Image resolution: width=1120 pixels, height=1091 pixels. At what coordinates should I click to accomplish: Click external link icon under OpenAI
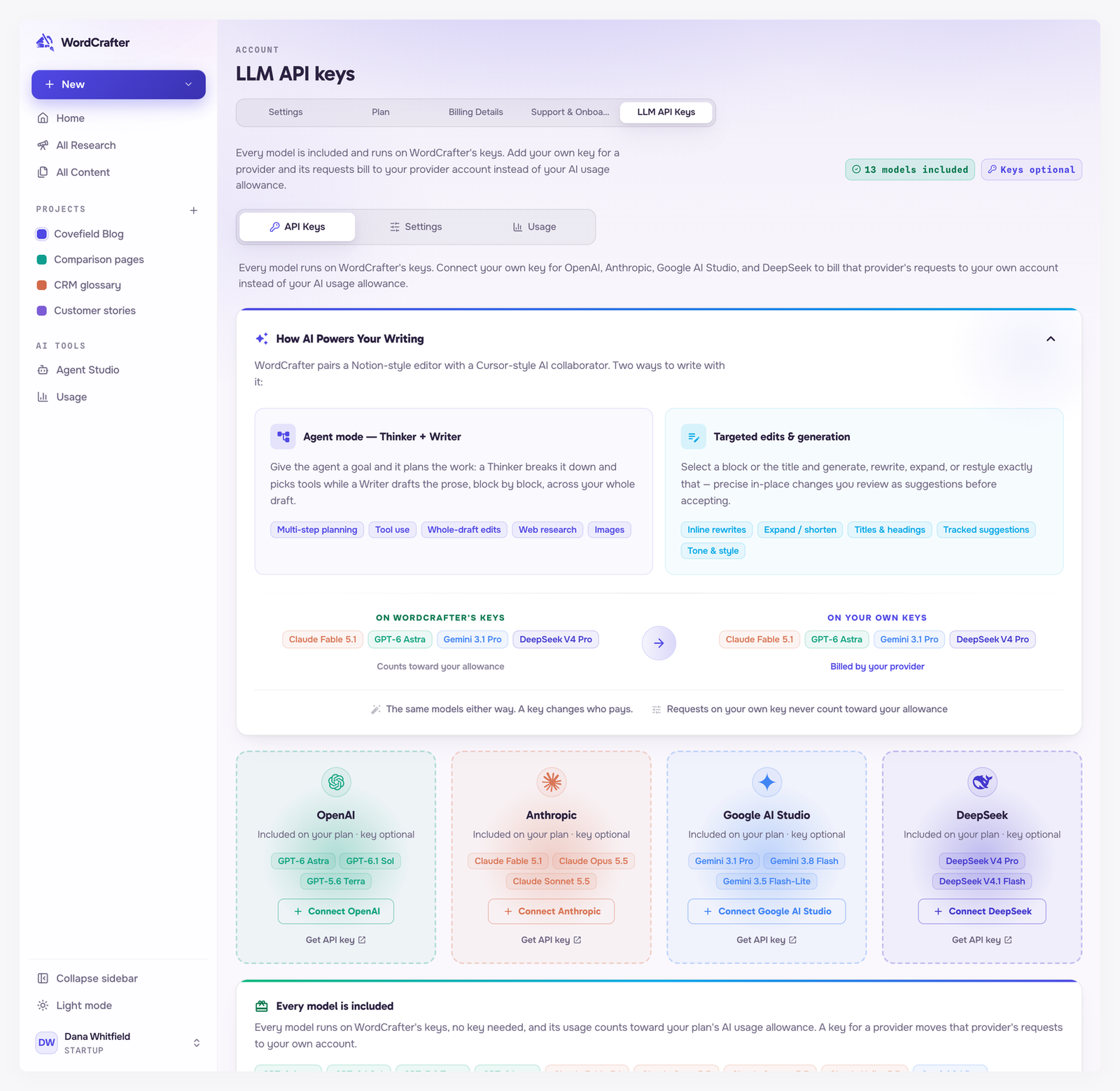362,940
